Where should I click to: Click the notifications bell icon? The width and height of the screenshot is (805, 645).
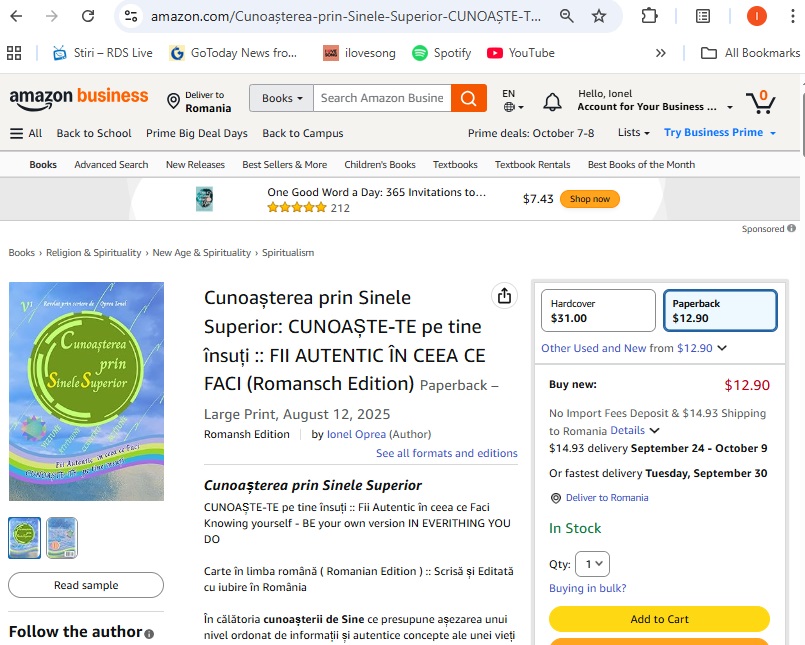[x=552, y=101]
